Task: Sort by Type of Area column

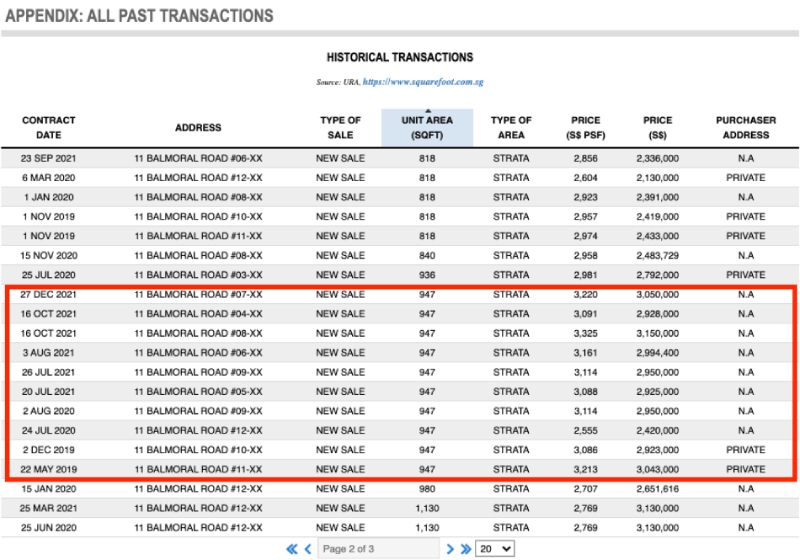Action: click(511, 127)
